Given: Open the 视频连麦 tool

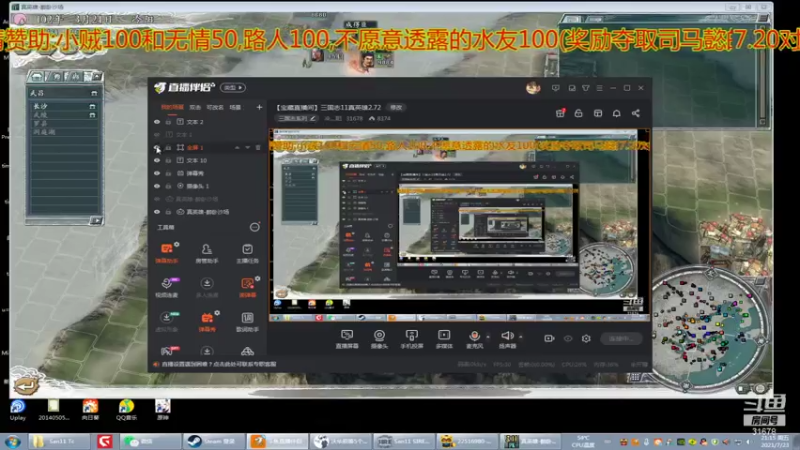Looking at the screenshot, I should [x=166, y=287].
